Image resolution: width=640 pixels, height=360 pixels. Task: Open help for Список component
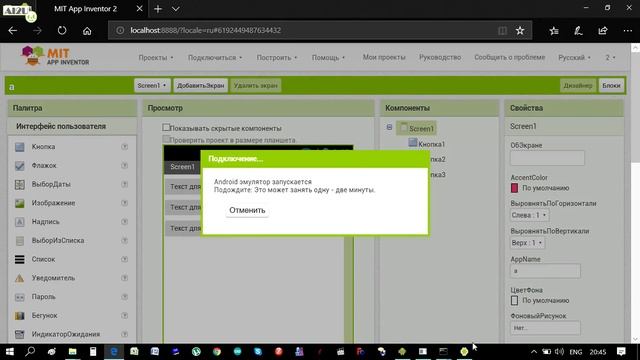124,259
